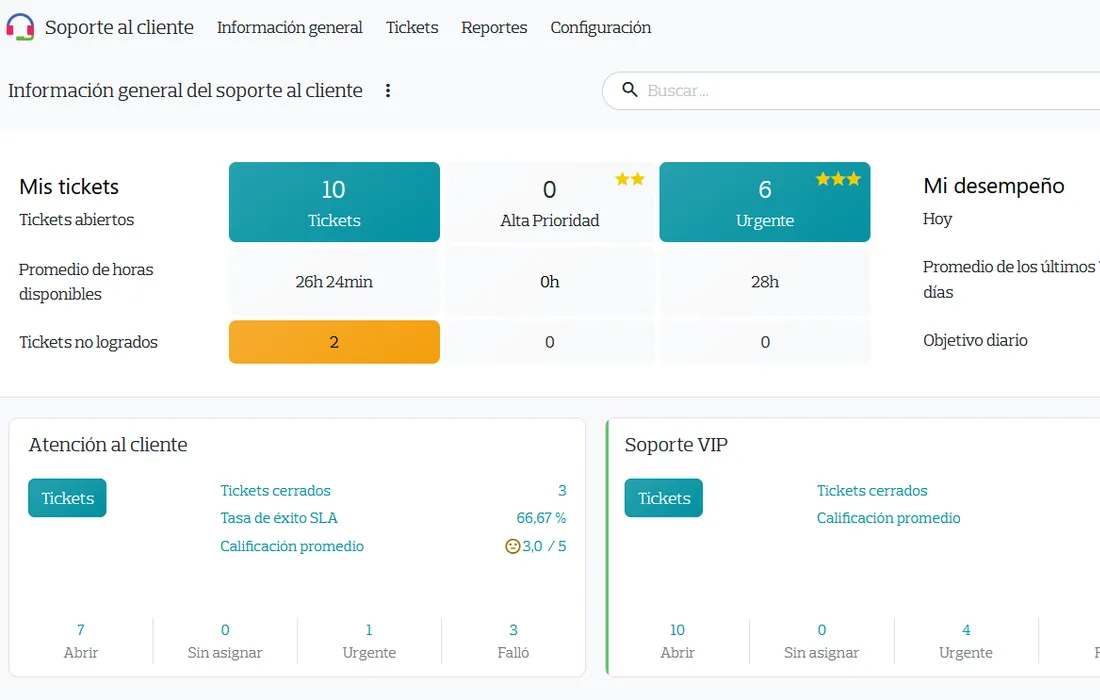This screenshot has width=1100, height=700.
Task: Open the orange 2 failed tickets tile
Action: pos(334,342)
